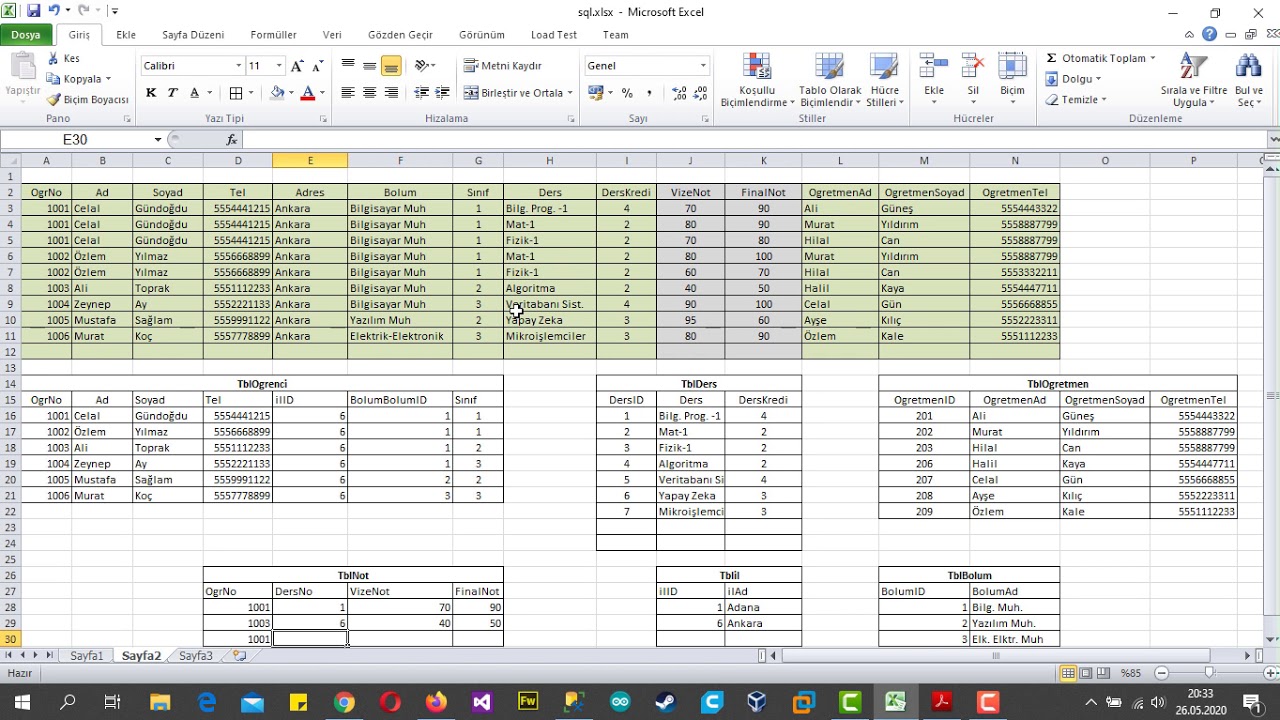Click the Ekle insert cells icon
The height and width of the screenshot is (720, 1280).
tap(934, 67)
